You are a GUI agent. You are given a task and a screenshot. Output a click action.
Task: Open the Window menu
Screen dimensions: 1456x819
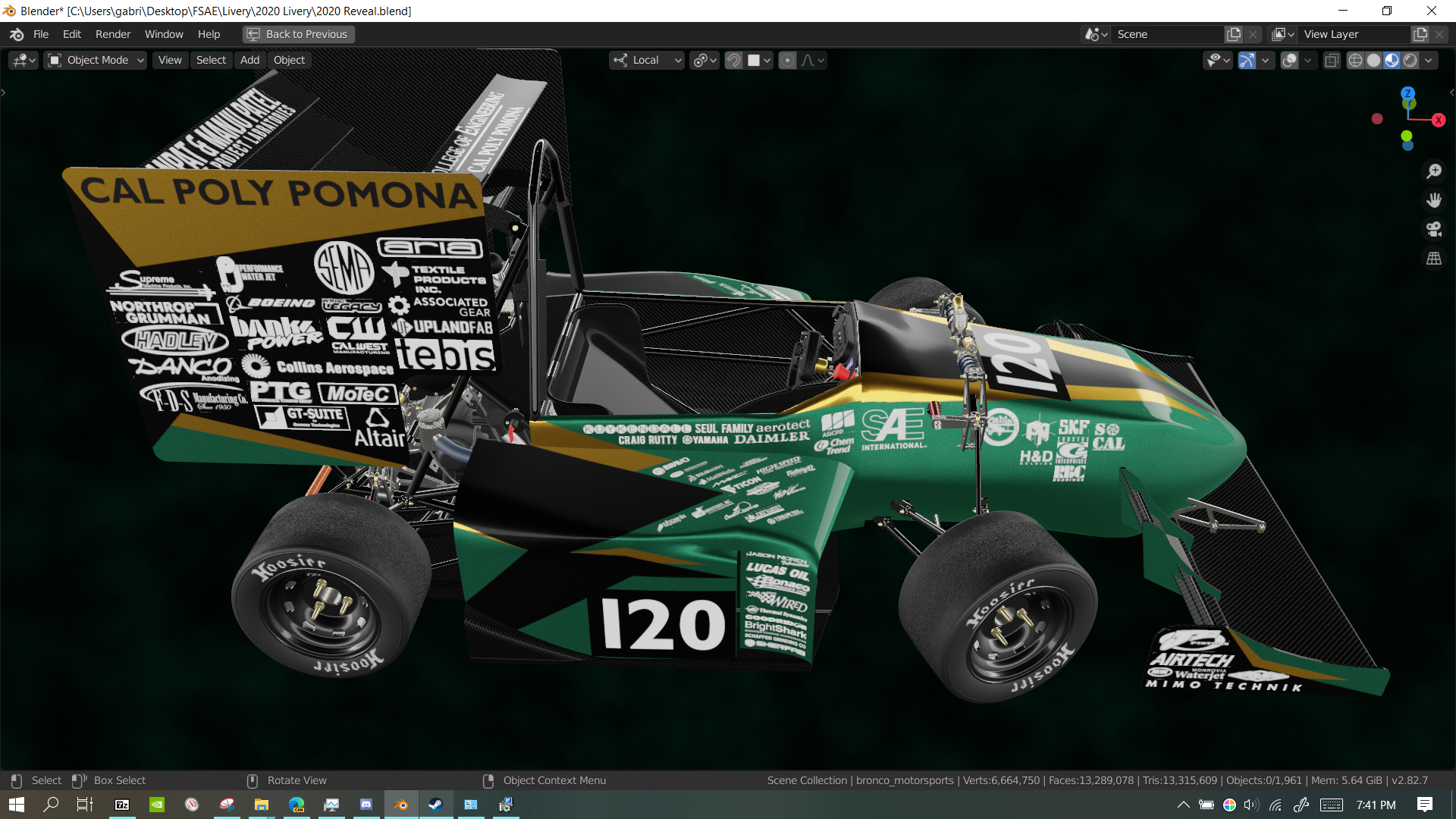click(x=164, y=34)
